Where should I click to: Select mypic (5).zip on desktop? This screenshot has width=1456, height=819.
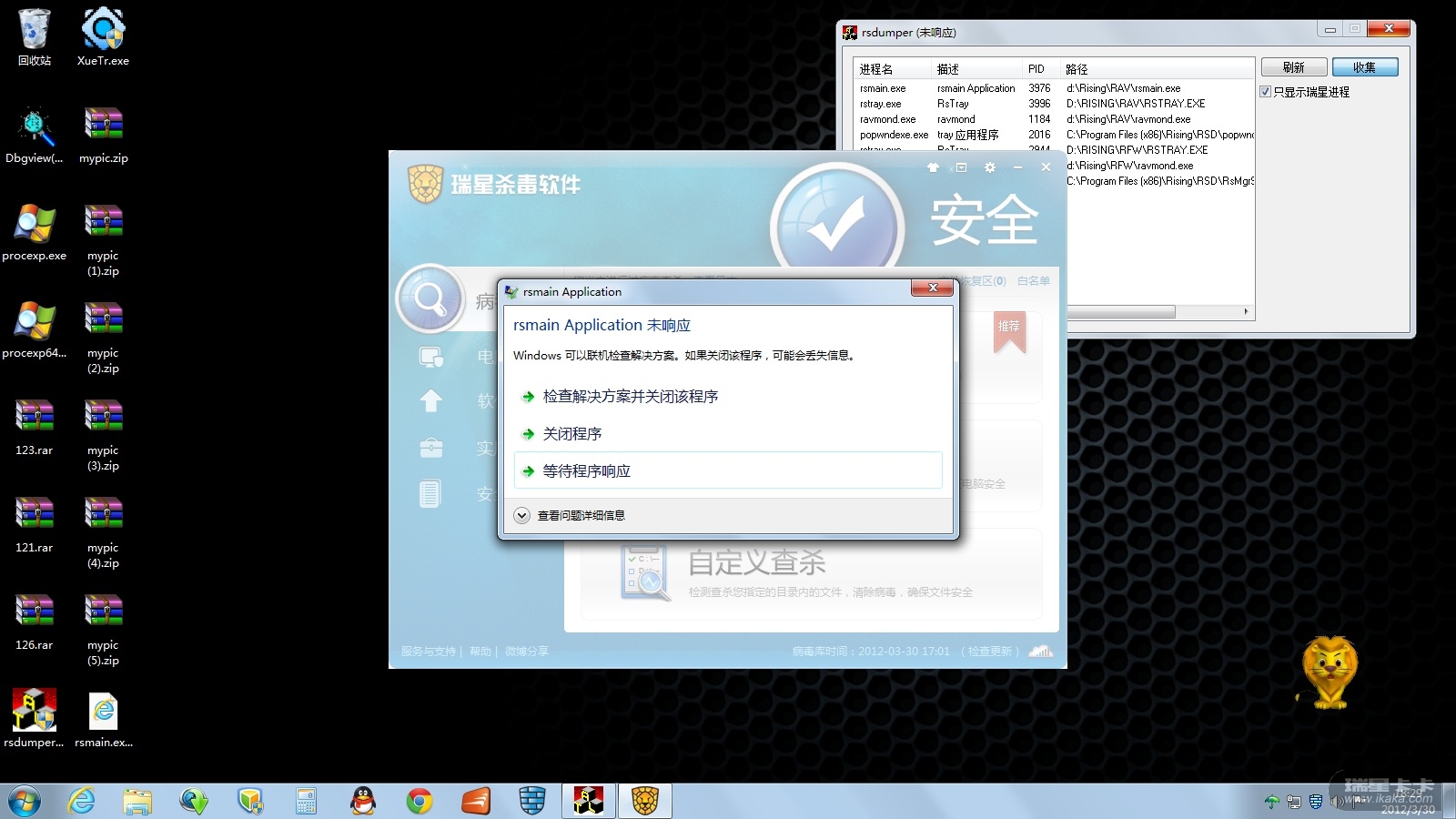click(x=103, y=630)
